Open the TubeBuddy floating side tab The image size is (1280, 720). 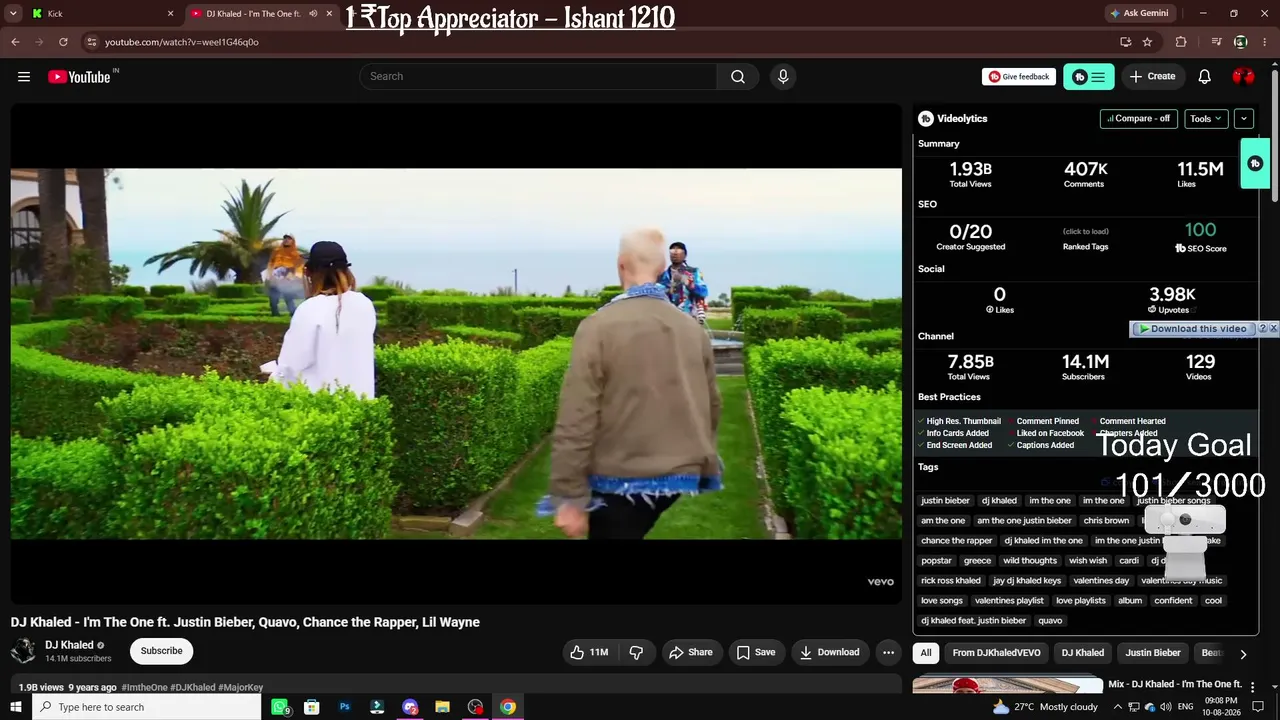pos(1255,164)
